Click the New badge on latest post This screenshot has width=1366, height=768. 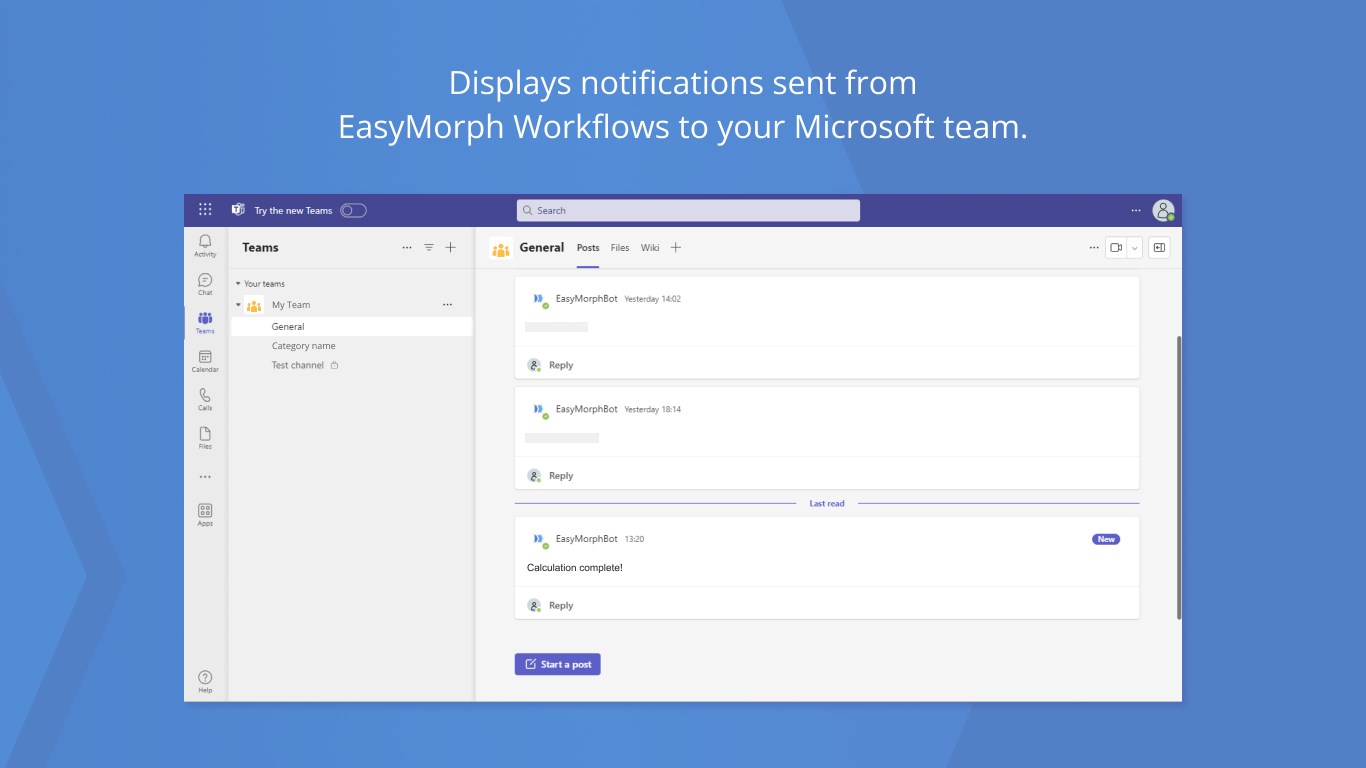[1106, 539]
